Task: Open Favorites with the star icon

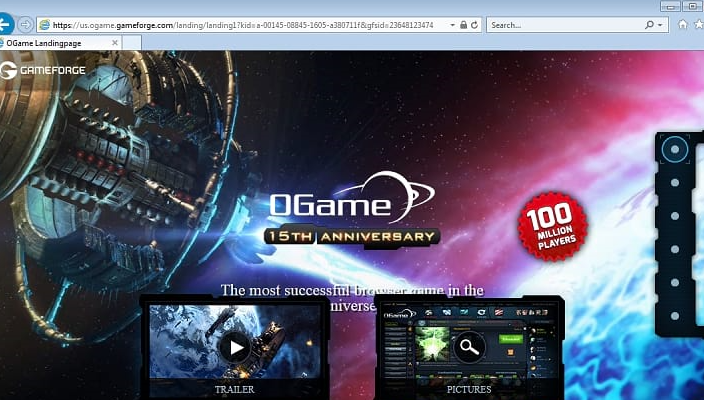Action: click(x=699, y=24)
